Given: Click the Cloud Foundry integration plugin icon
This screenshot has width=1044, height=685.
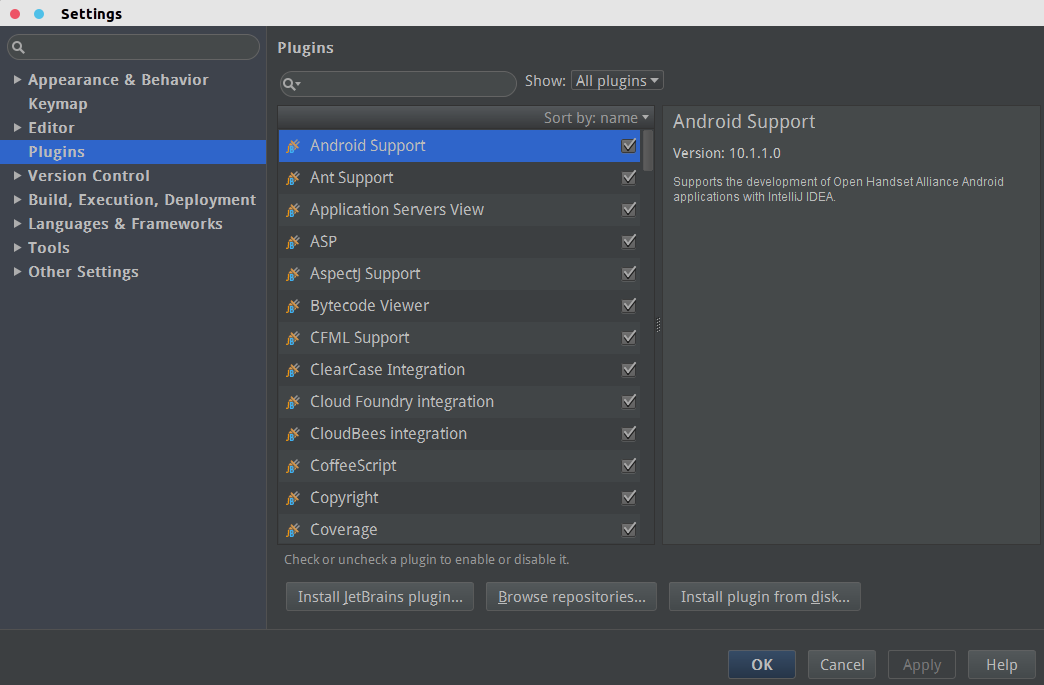Looking at the screenshot, I should click(x=293, y=401).
